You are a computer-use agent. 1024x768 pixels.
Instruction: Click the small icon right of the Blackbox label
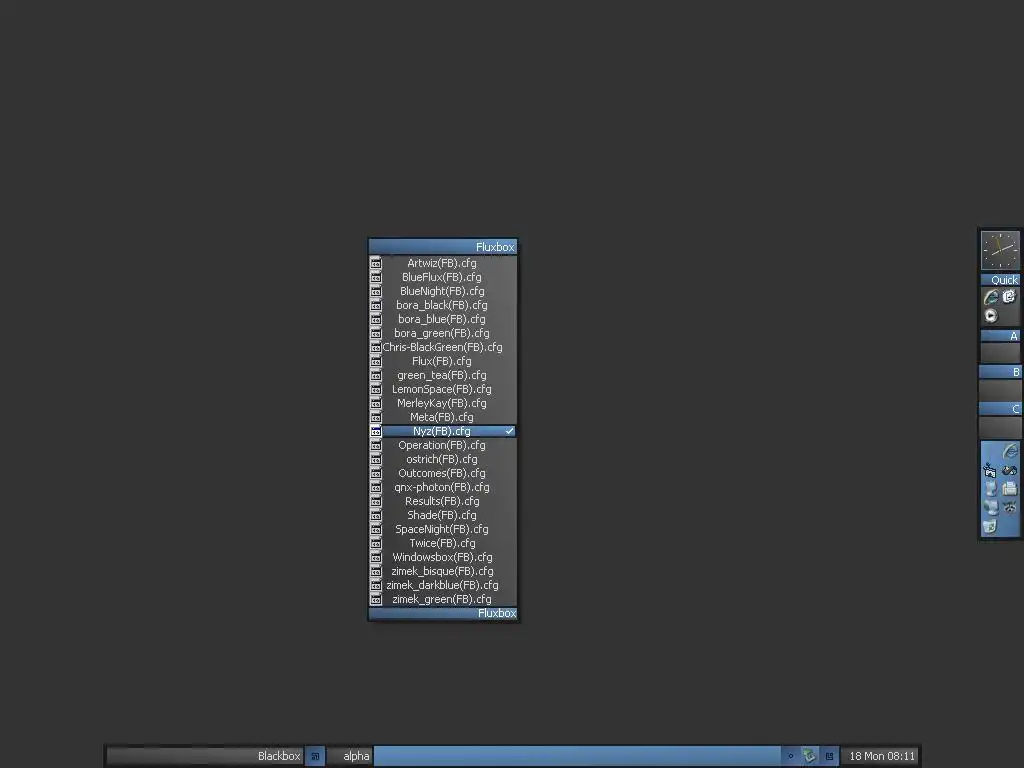pyautogui.click(x=315, y=756)
